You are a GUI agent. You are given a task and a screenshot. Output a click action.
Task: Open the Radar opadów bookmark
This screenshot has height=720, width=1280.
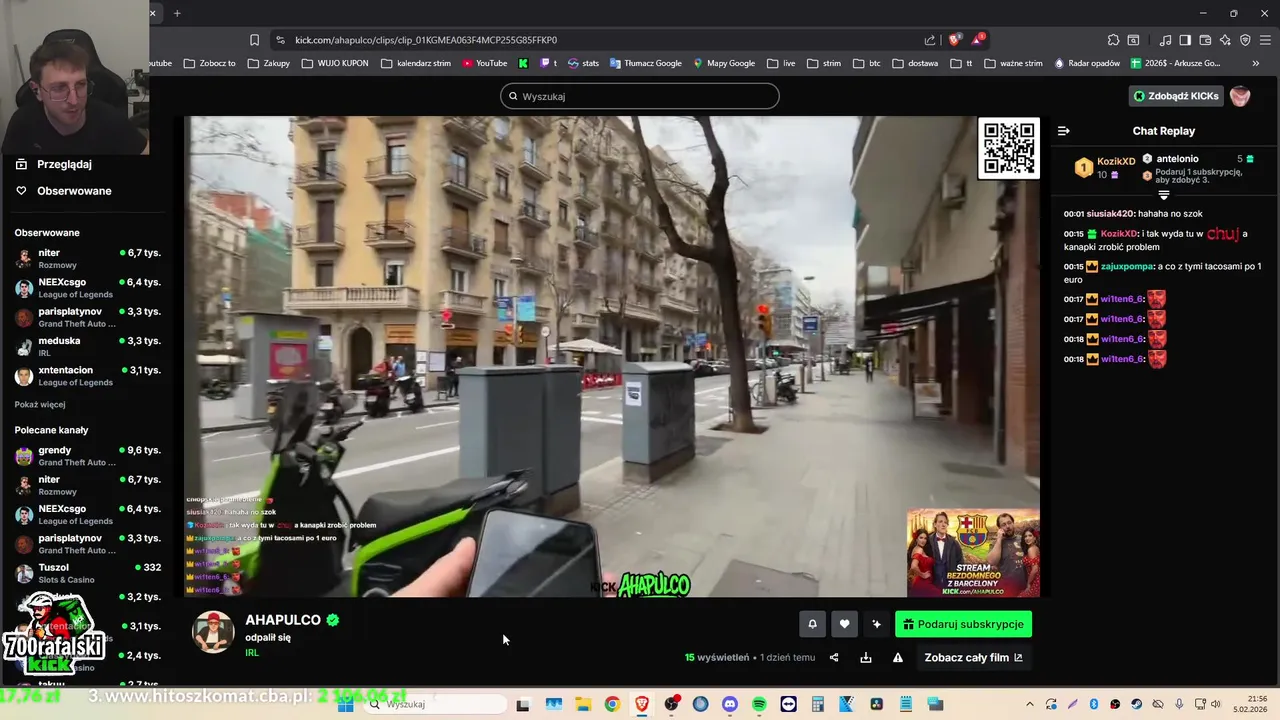click(x=1087, y=63)
